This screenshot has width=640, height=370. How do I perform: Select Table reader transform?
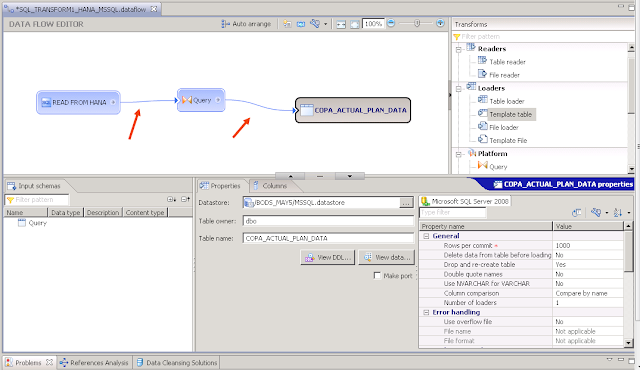(x=502, y=62)
